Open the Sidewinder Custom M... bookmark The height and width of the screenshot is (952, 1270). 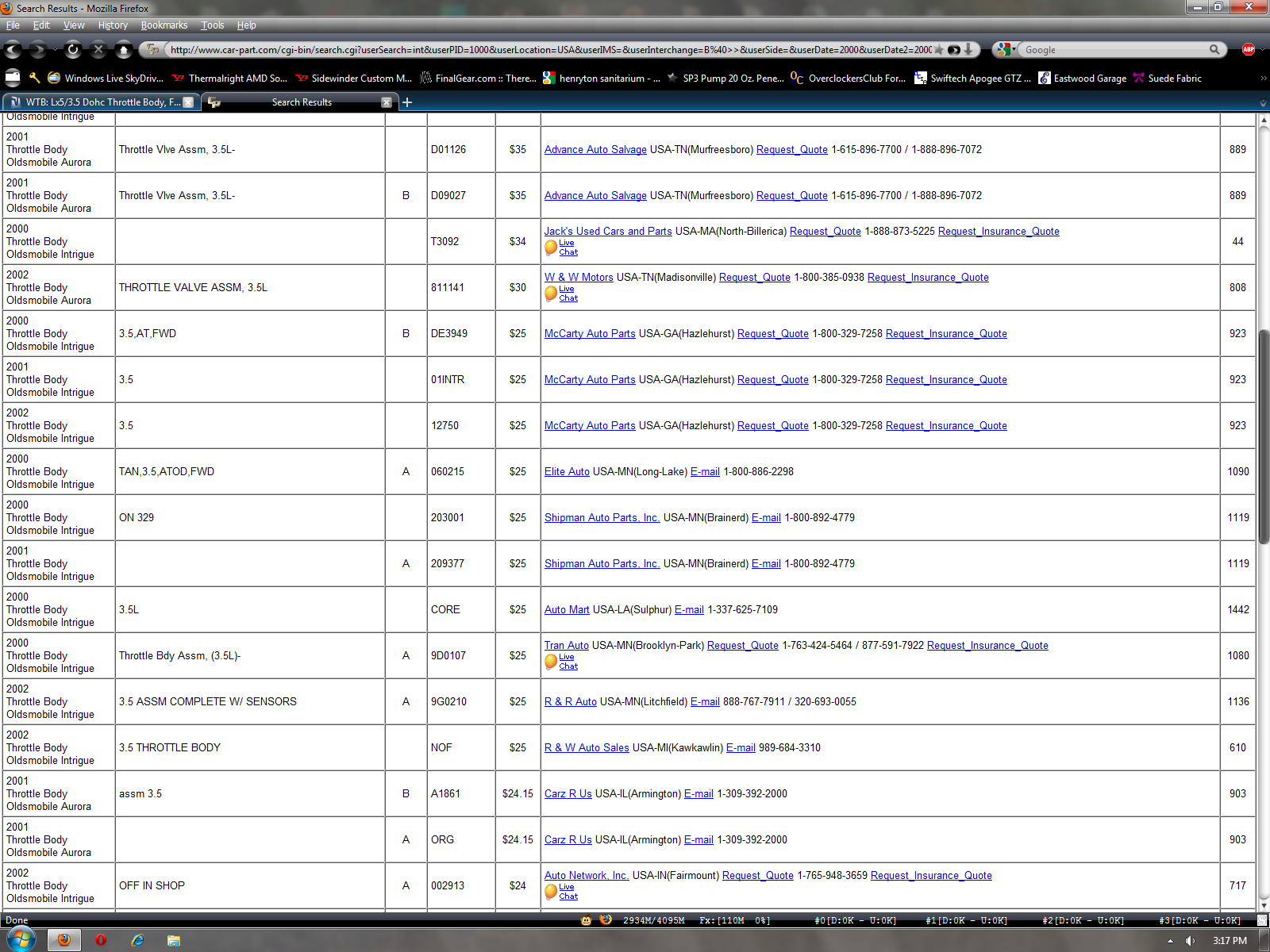353,78
